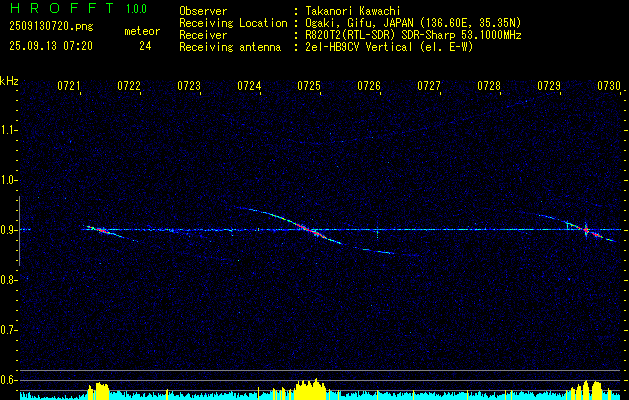Click time marker 0729
This screenshot has height=400, width=629.
(549, 85)
